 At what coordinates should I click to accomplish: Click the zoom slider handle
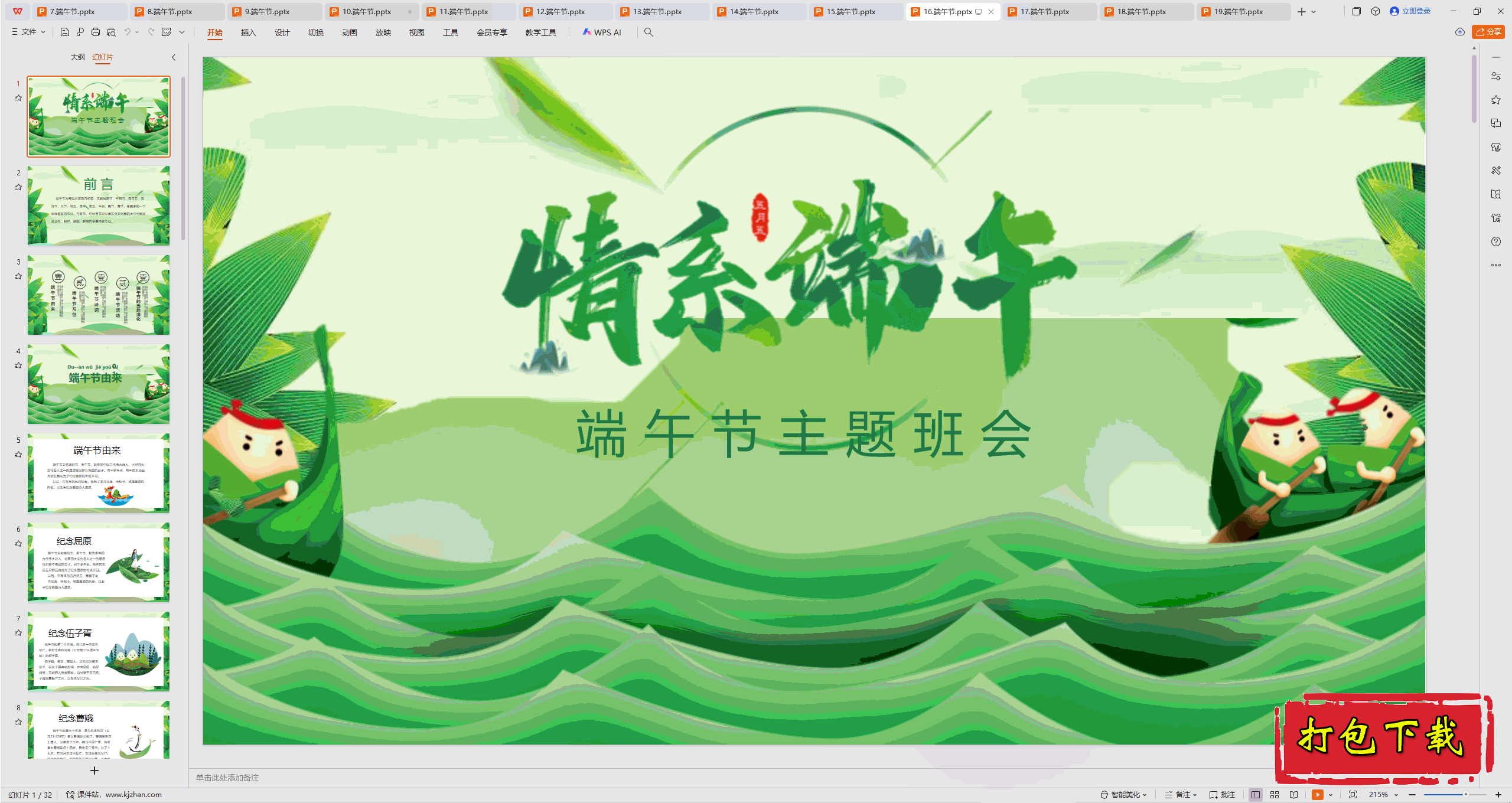[1466, 795]
